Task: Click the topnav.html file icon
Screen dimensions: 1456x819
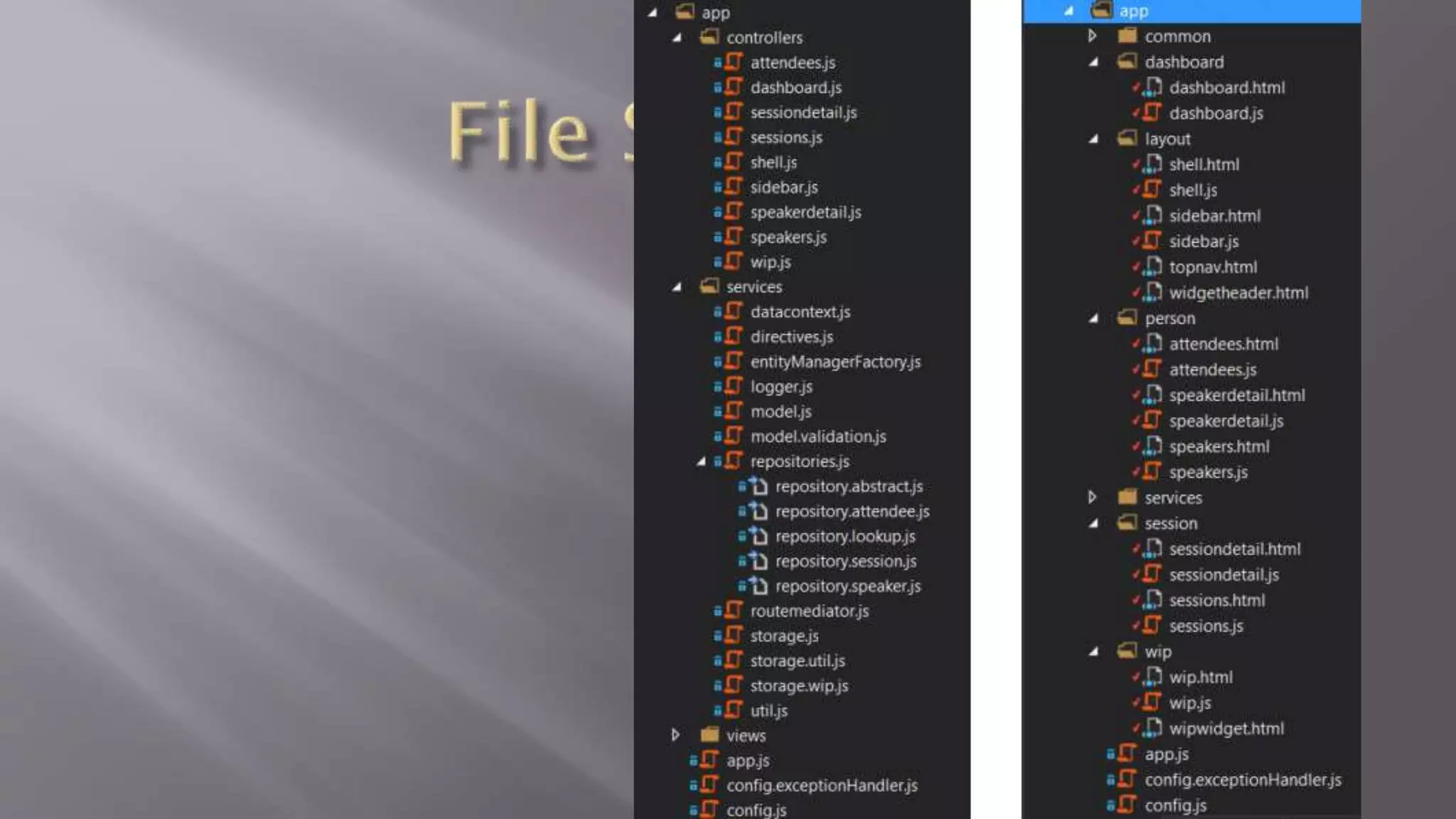Action: click(1154, 267)
